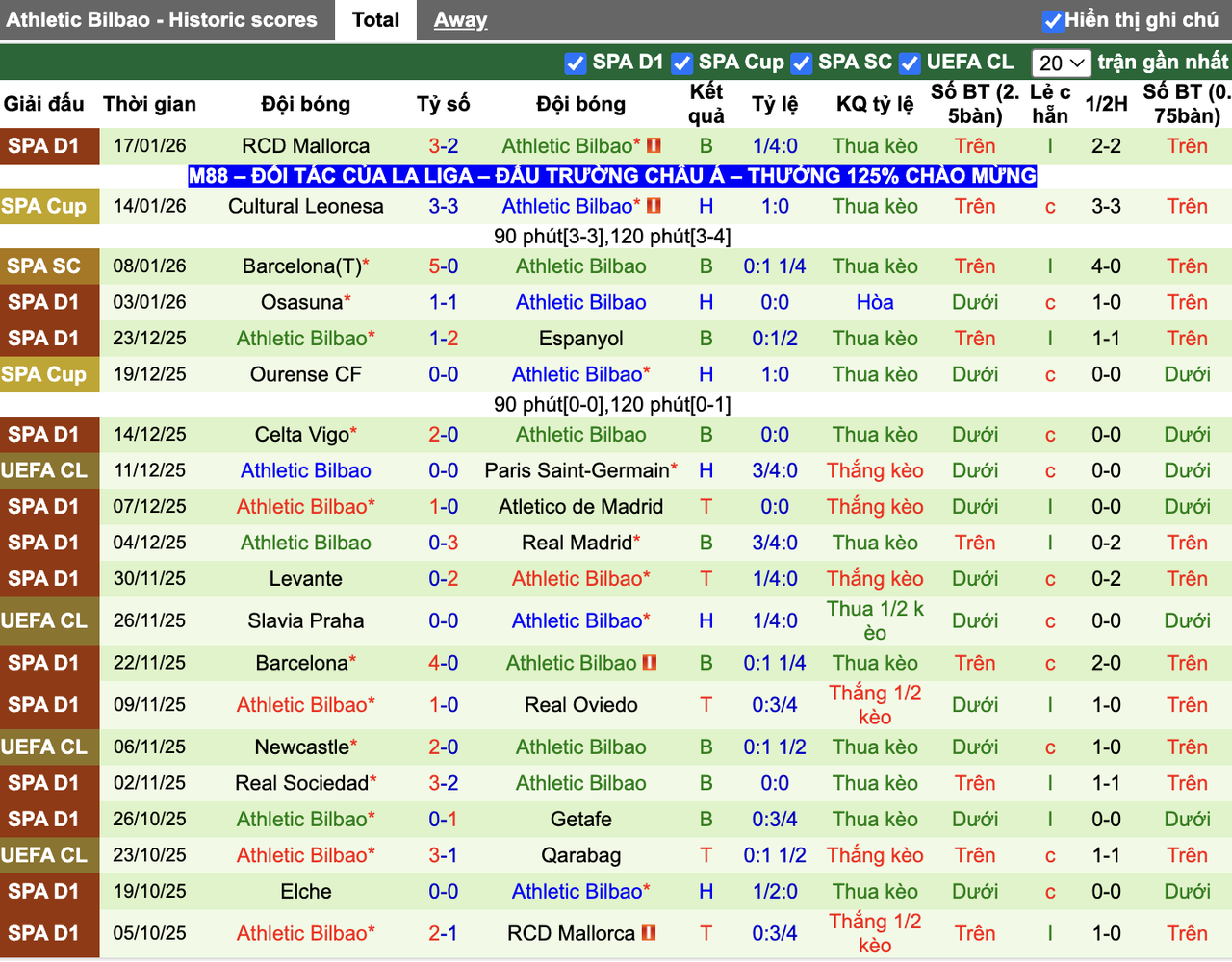Click red card icon in Barcelona 22/11/25 row

650,663
